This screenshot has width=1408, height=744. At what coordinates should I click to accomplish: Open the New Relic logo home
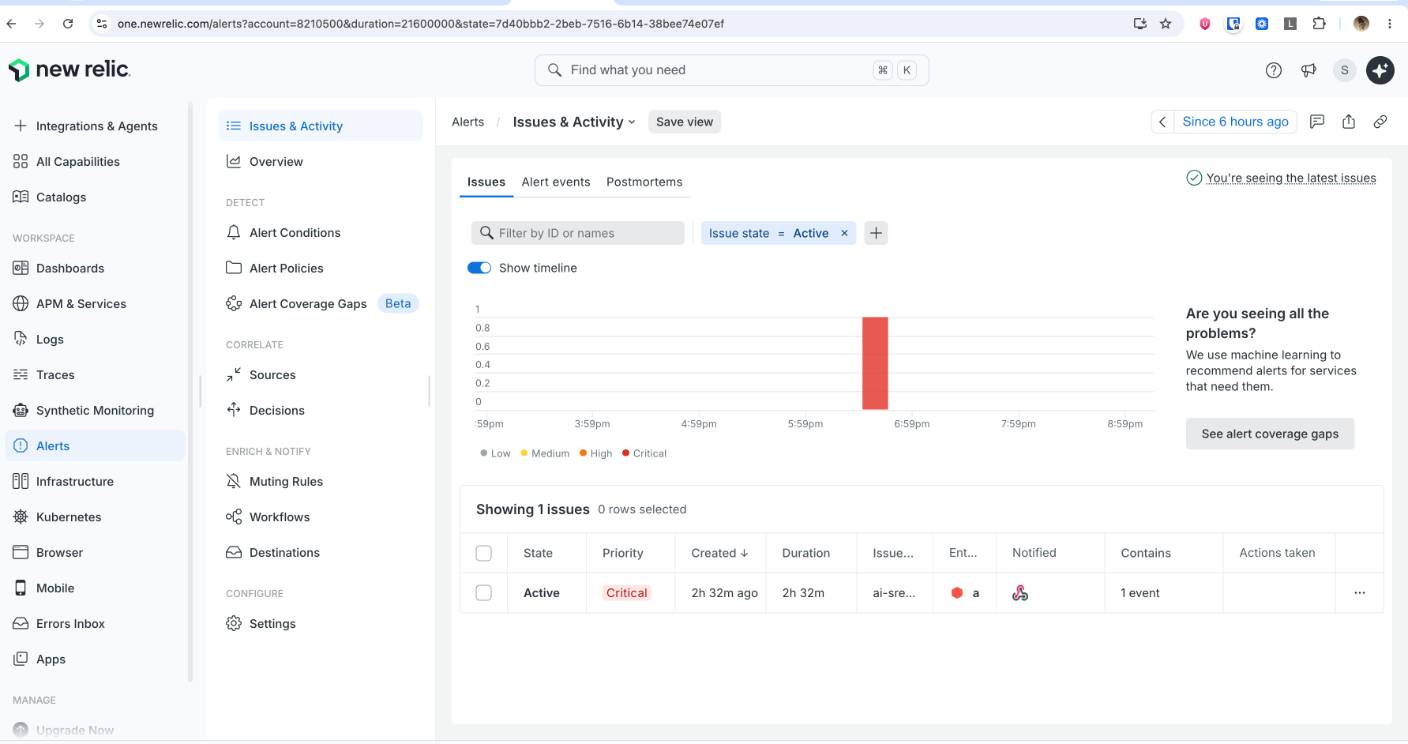click(69, 70)
